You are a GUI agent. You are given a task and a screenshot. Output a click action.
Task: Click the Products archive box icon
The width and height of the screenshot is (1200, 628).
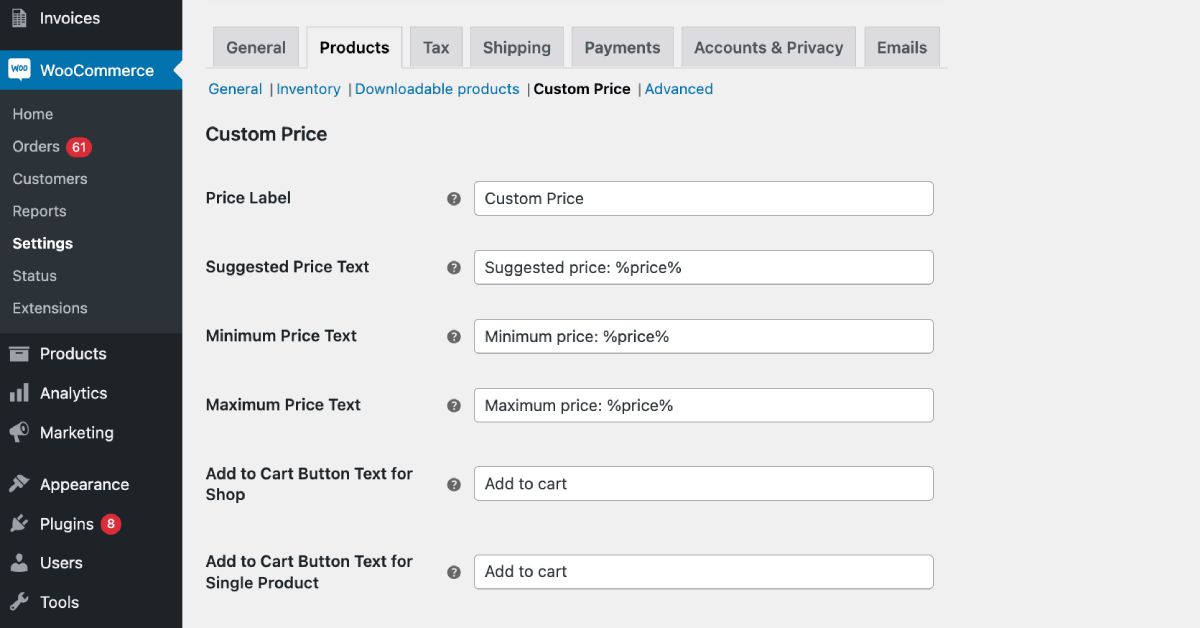[19, 353]
